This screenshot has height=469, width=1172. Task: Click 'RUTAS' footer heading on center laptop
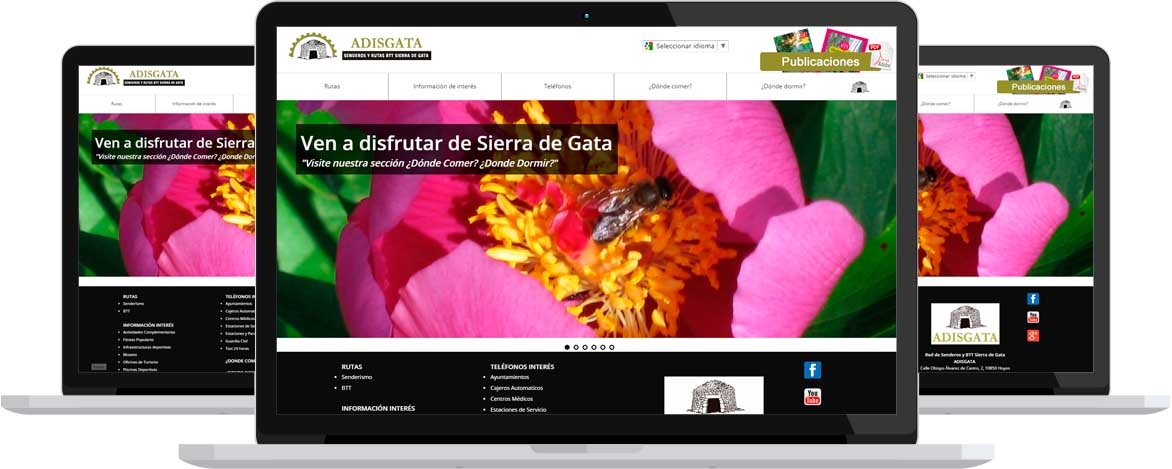coord(351,367)
